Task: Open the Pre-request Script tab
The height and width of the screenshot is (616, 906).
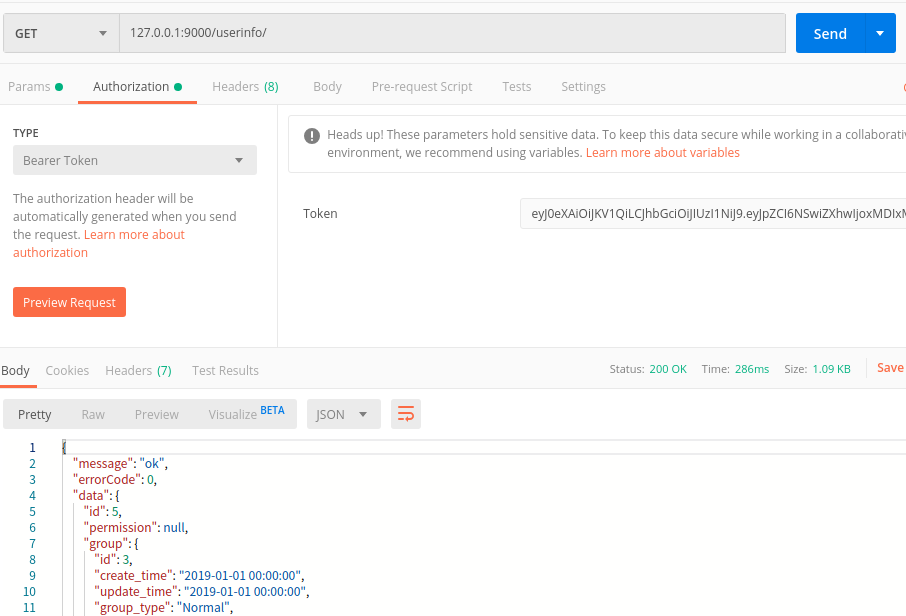Action: click(422, 87)
